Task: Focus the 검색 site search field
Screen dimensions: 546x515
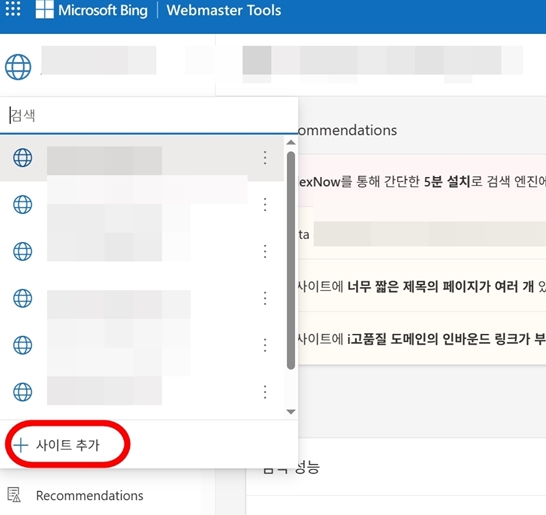Action: coord(149,115)
